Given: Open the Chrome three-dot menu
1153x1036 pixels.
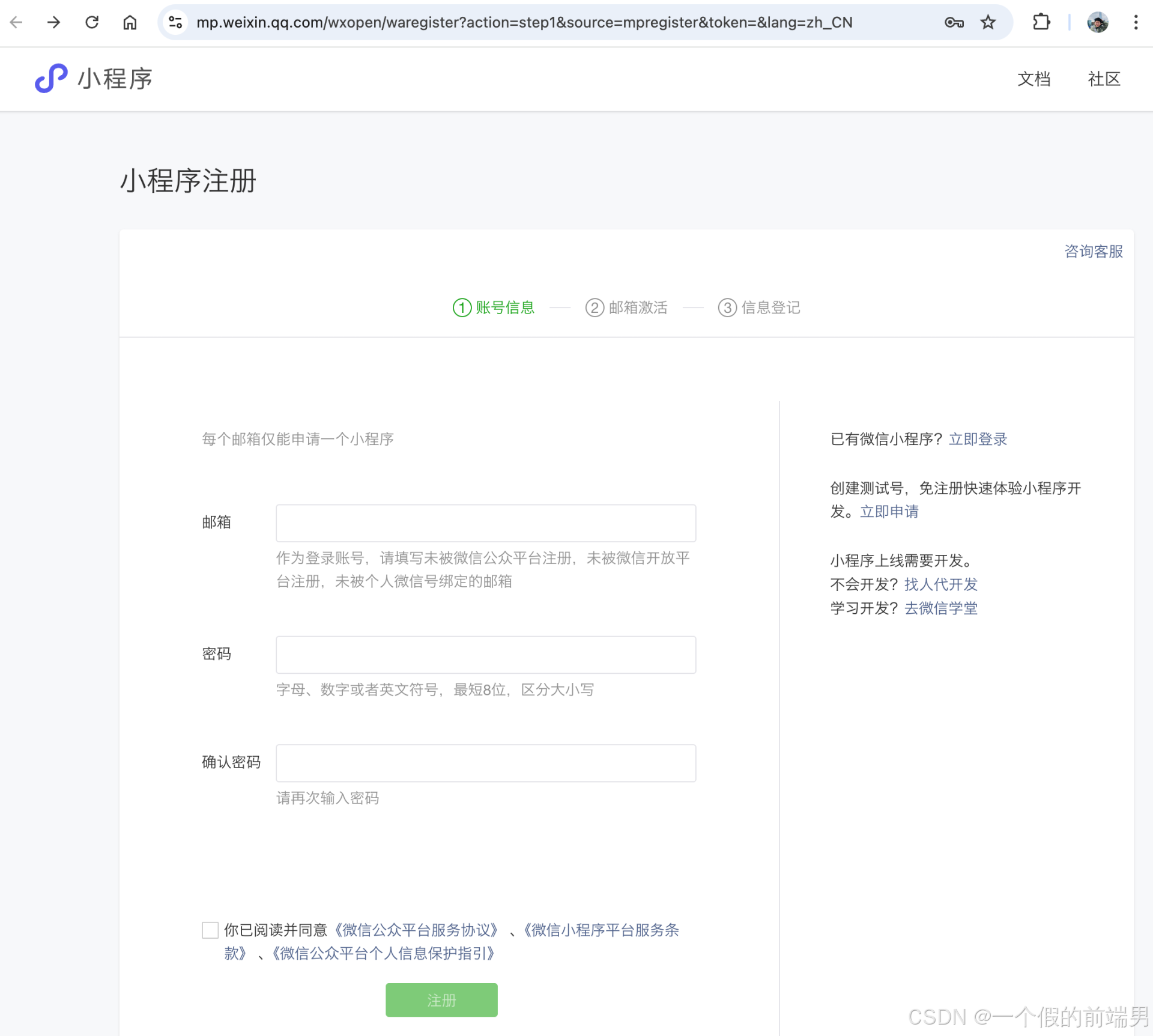Looking at the screenshot, I should click(x=1136, y=22).
